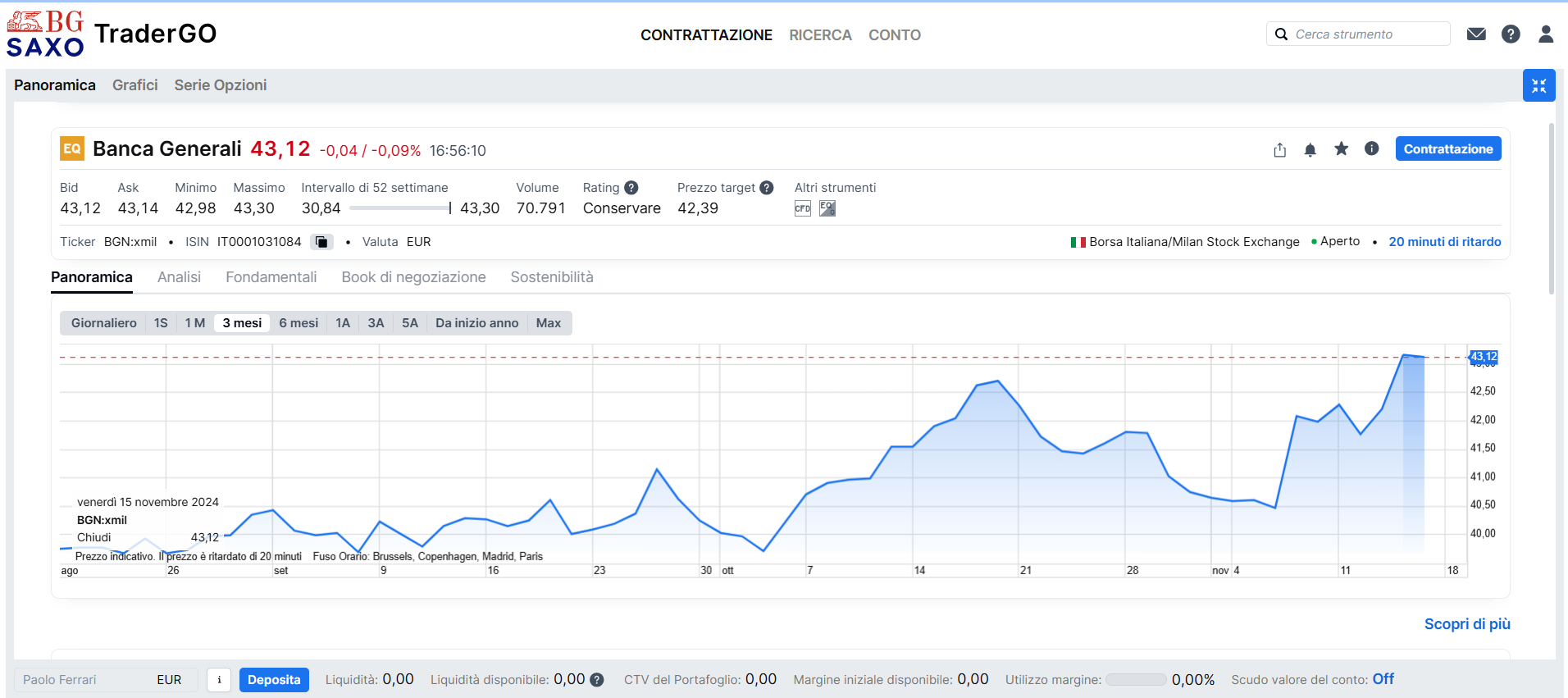Viewport: 1568px width, 698px height.
Task: Show Liquidità disponibile help icon
Action: (x=597, y=680)
